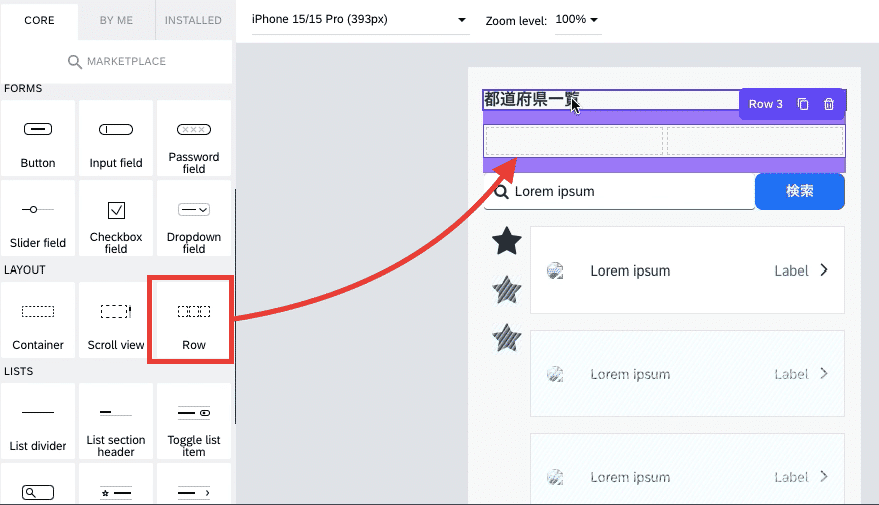Image resolution: width=879 pixels, height=505 pixels.
Task: Click the component panel scrollbar
Action: point(235,306)
